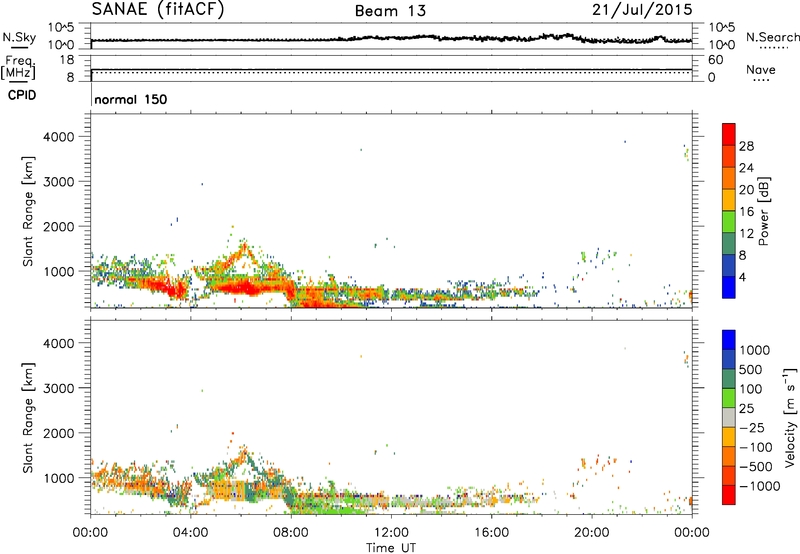The height and width of the screenshot is (554, 800).
Task: Click the 'Velocity [m s⁻¹]' colorbar label
Action: (790, 417)
